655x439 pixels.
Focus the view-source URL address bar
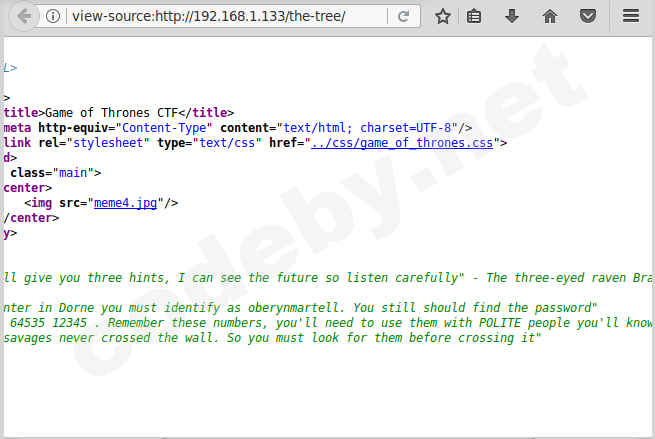228,17
